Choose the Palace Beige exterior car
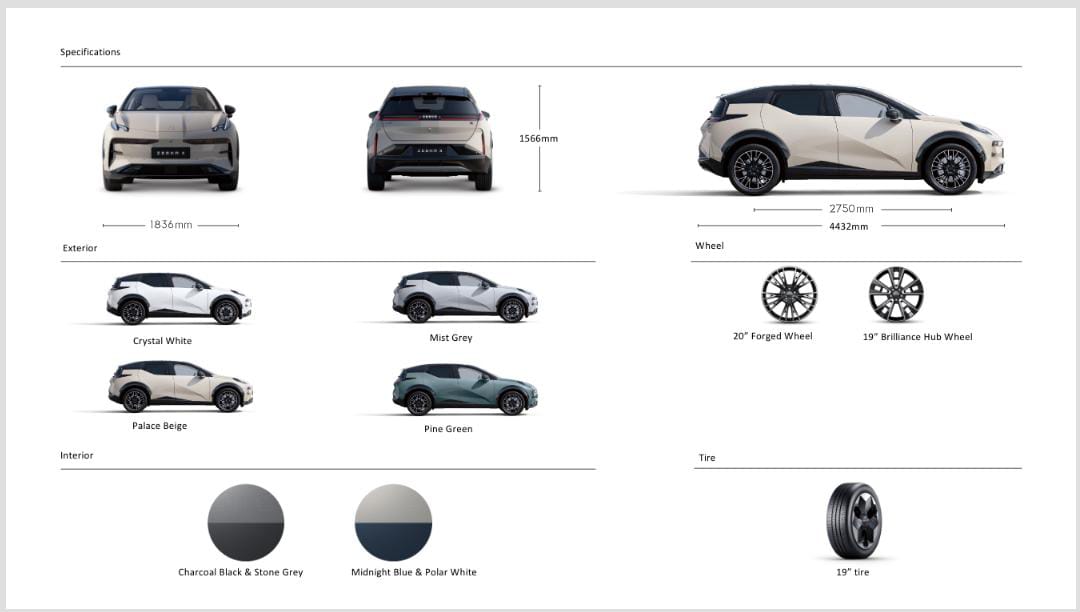The height and width of the screenshot is (612, 1080). 180,386
